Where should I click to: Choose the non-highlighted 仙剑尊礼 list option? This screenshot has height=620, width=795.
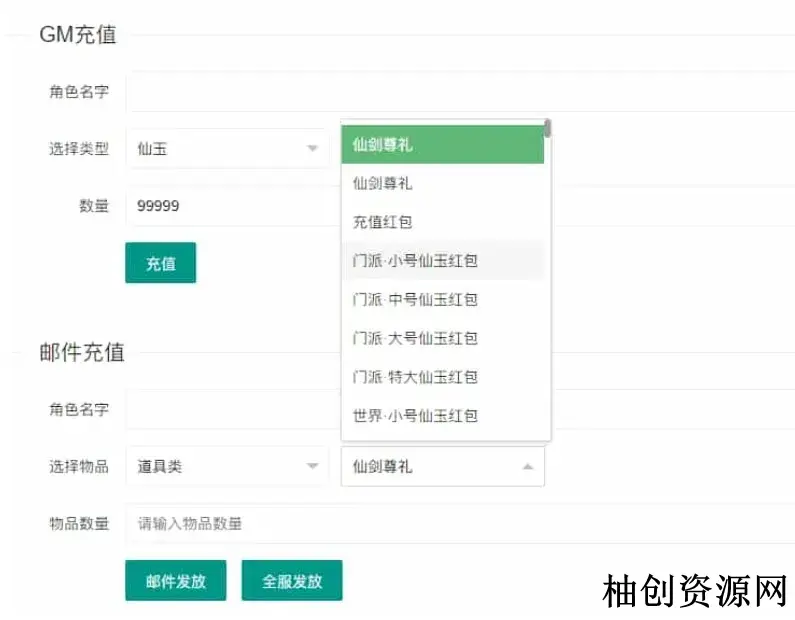coord(442,183)
